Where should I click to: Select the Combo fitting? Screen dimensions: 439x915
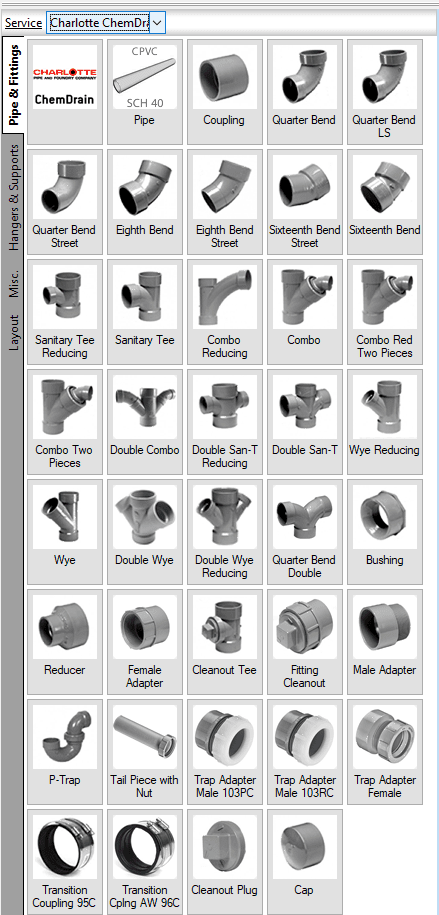[304, 312]
